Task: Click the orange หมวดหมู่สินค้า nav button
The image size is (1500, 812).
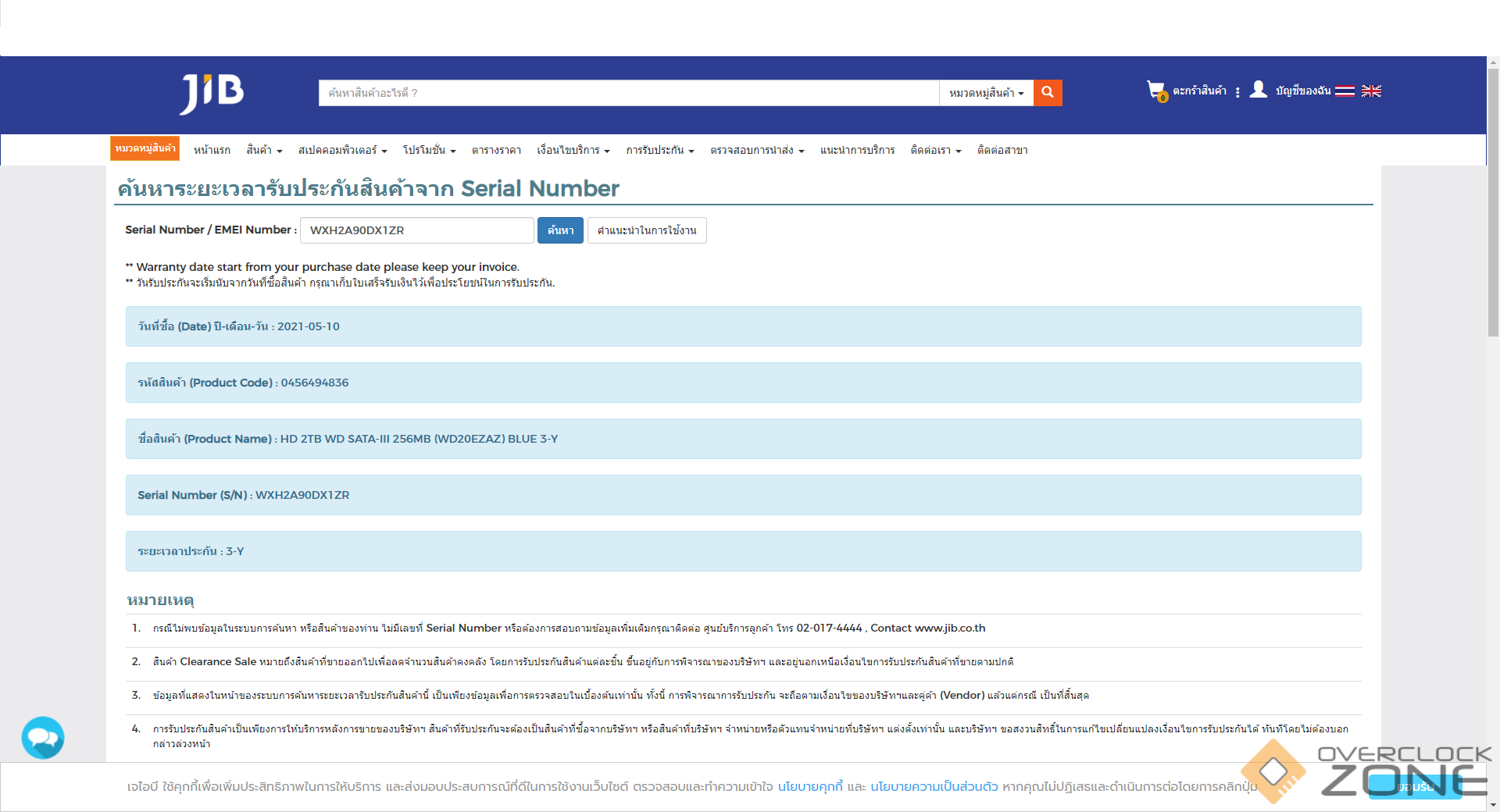Action: pyautogui.click(x=145, y=148)
